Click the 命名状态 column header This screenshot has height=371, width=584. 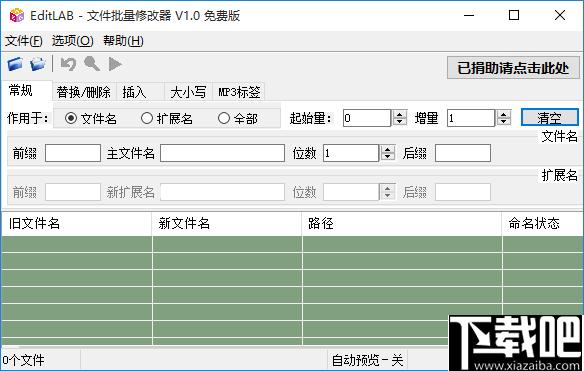click(543, 223)
